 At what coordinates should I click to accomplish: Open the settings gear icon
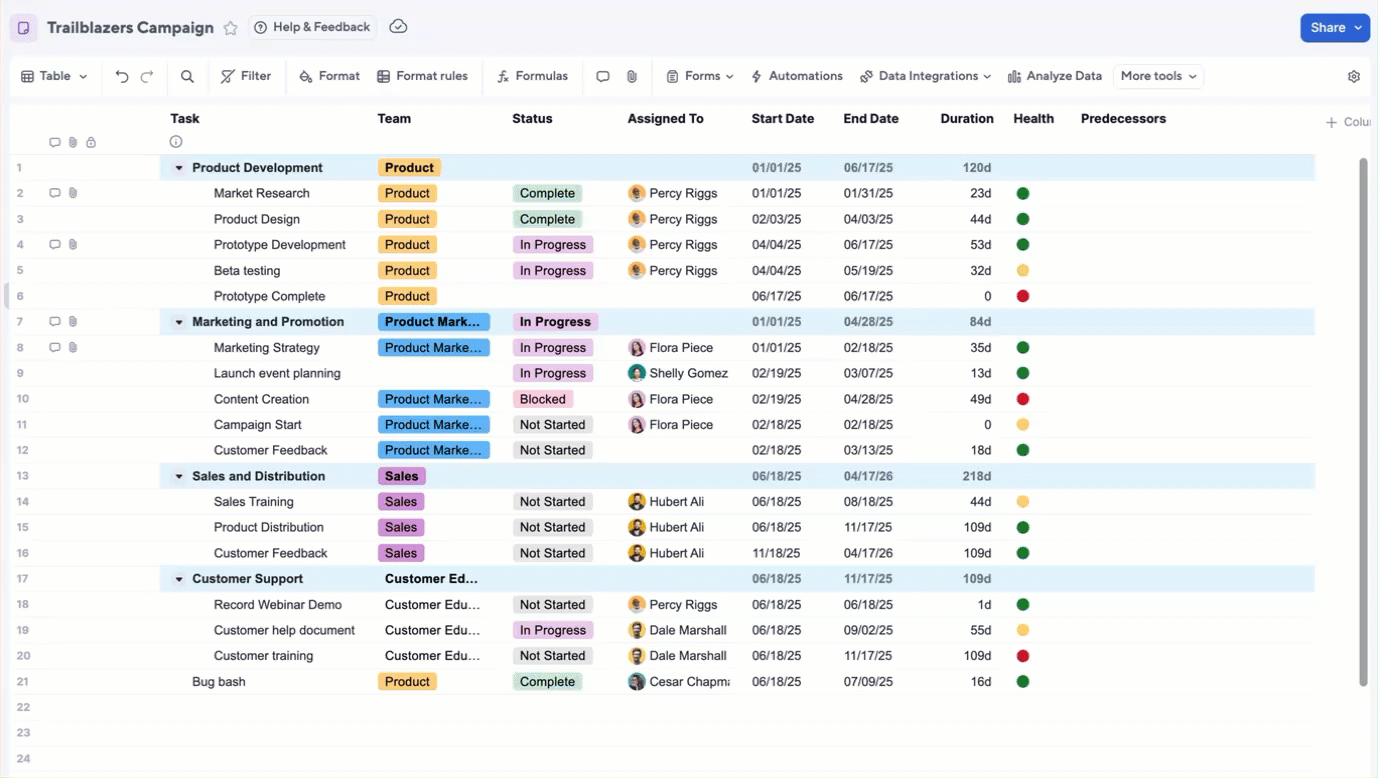[1354, 75]
